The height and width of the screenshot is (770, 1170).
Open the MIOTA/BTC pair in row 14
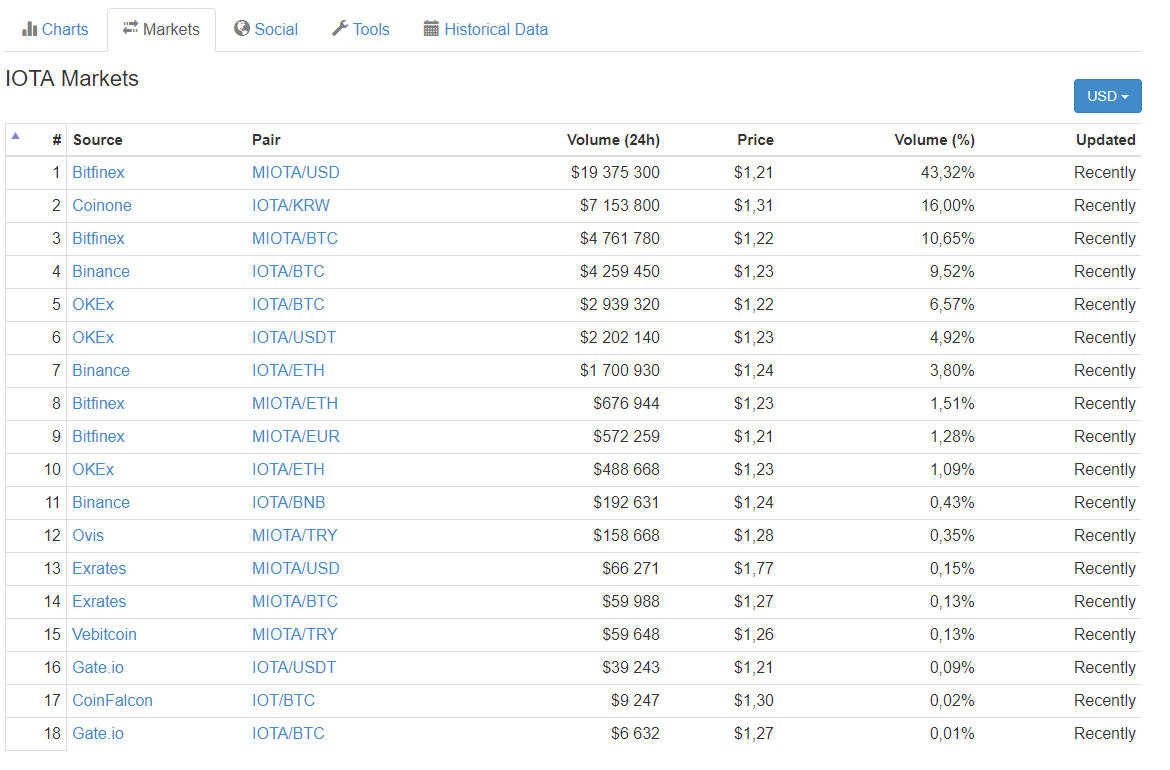pyautogui.click(x=295, y=601)
